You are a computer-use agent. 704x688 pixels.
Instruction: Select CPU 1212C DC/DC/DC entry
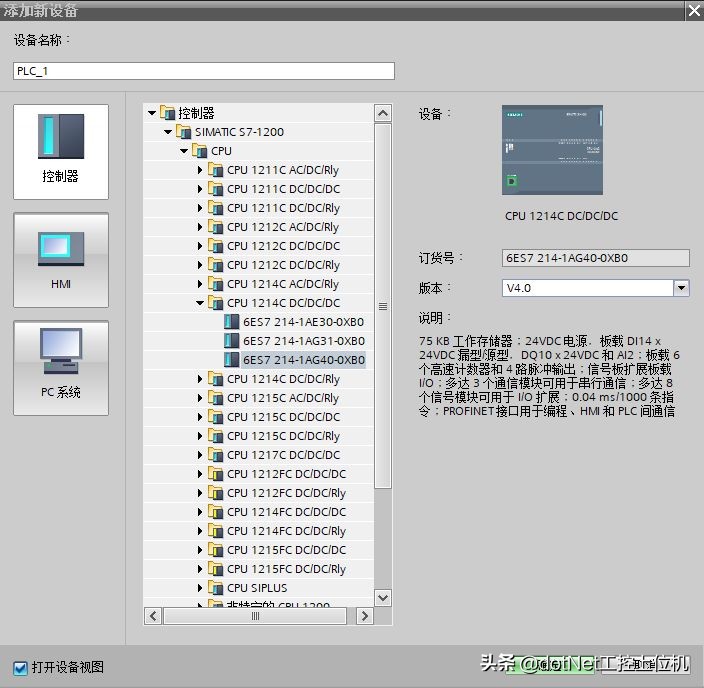[x=283, y=246]
